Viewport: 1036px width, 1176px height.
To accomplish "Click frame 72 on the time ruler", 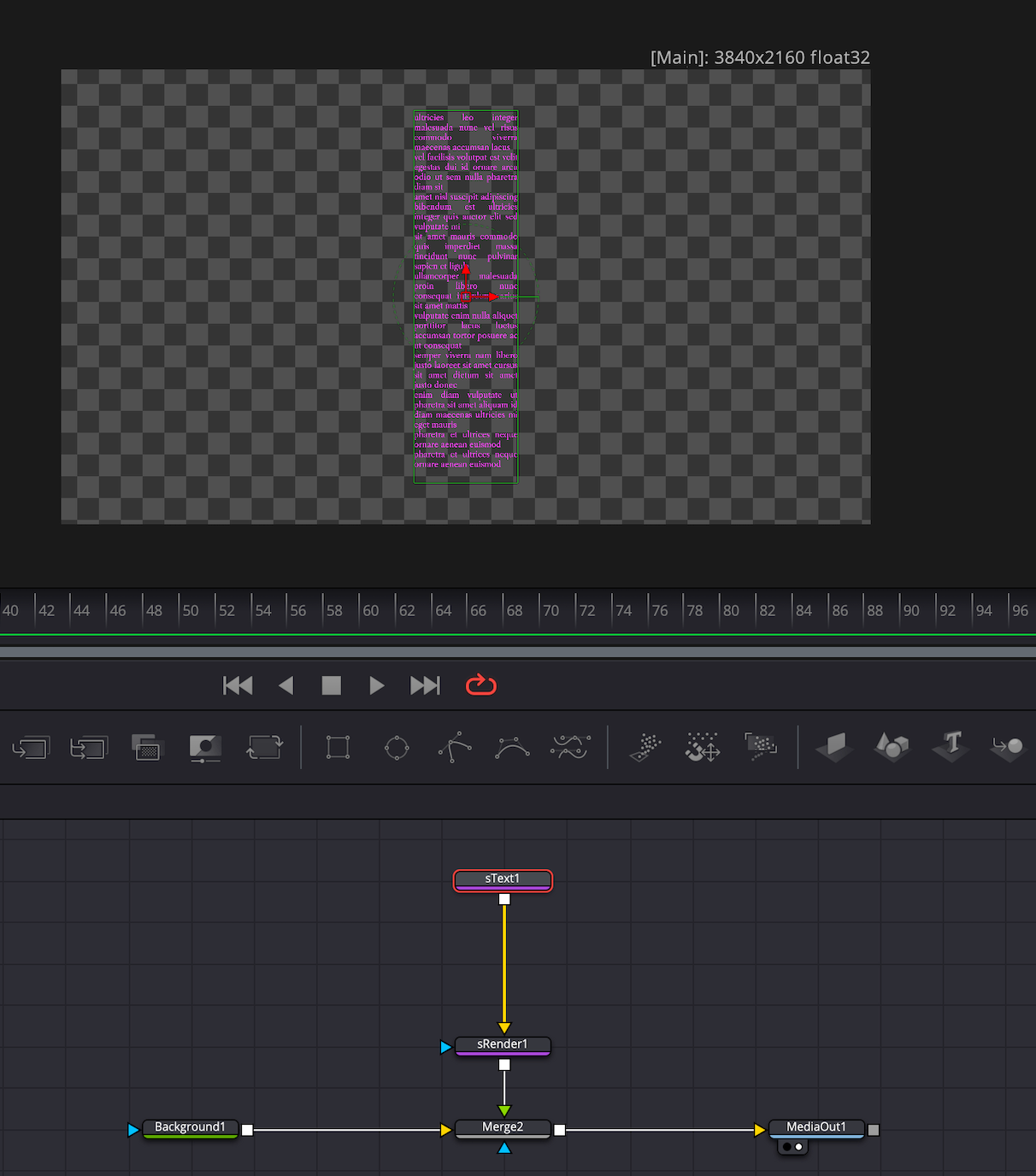I will coord(587,610).
